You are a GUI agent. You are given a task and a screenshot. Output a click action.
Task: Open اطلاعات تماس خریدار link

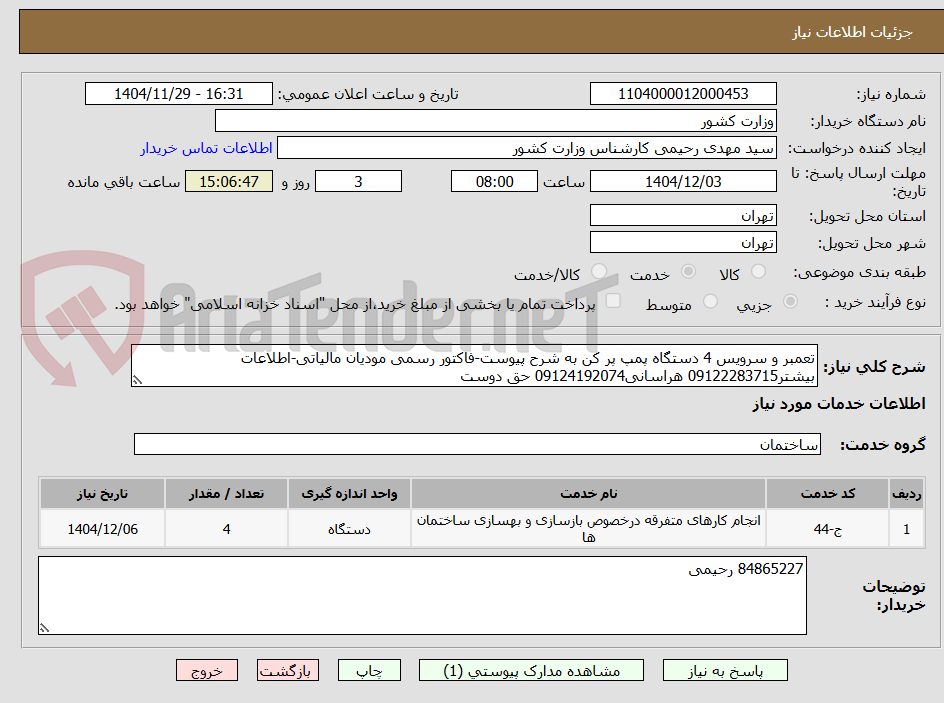coord(206,148)
